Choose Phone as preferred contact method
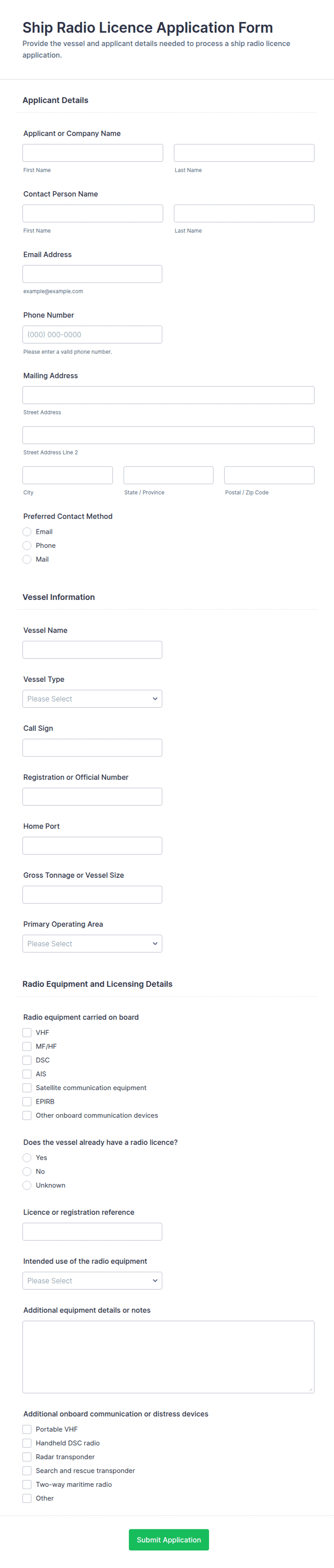334x1568 pixels. pyautogui.click(x=27, y=545)
